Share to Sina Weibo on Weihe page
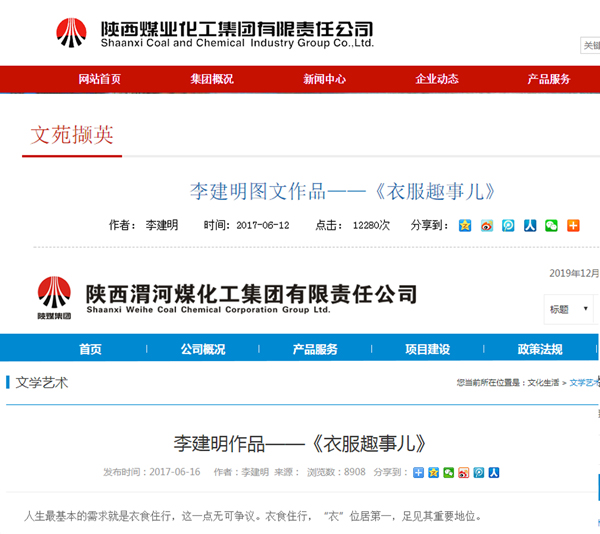 pyautogui.click(x=463, y=472)
